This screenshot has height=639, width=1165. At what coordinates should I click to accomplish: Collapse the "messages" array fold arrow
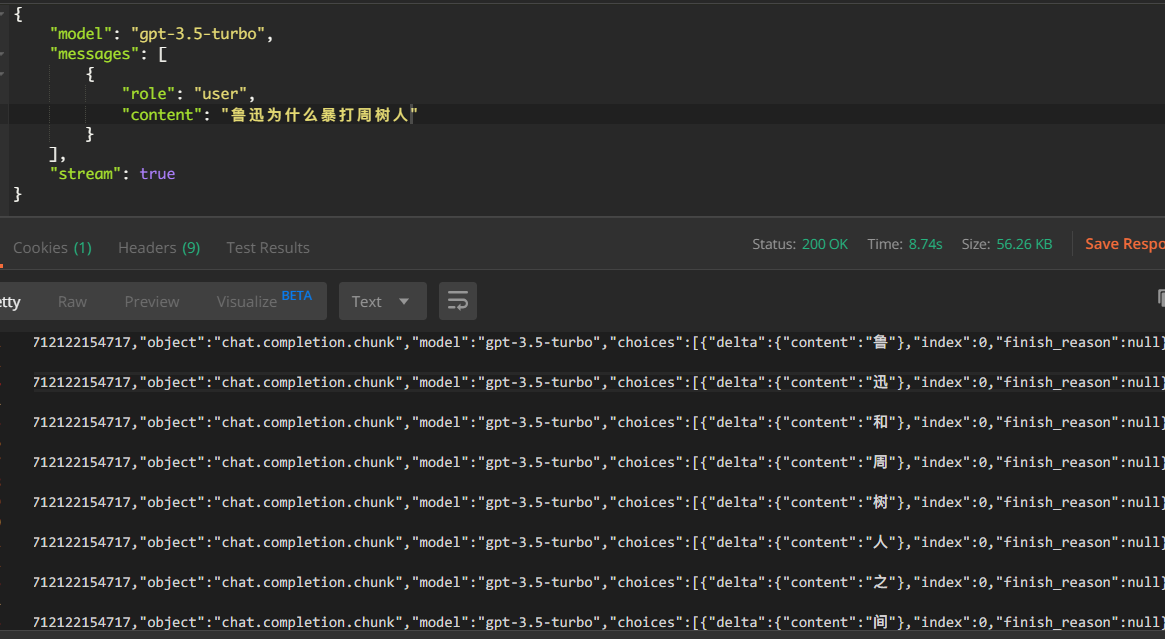[3, 53]
